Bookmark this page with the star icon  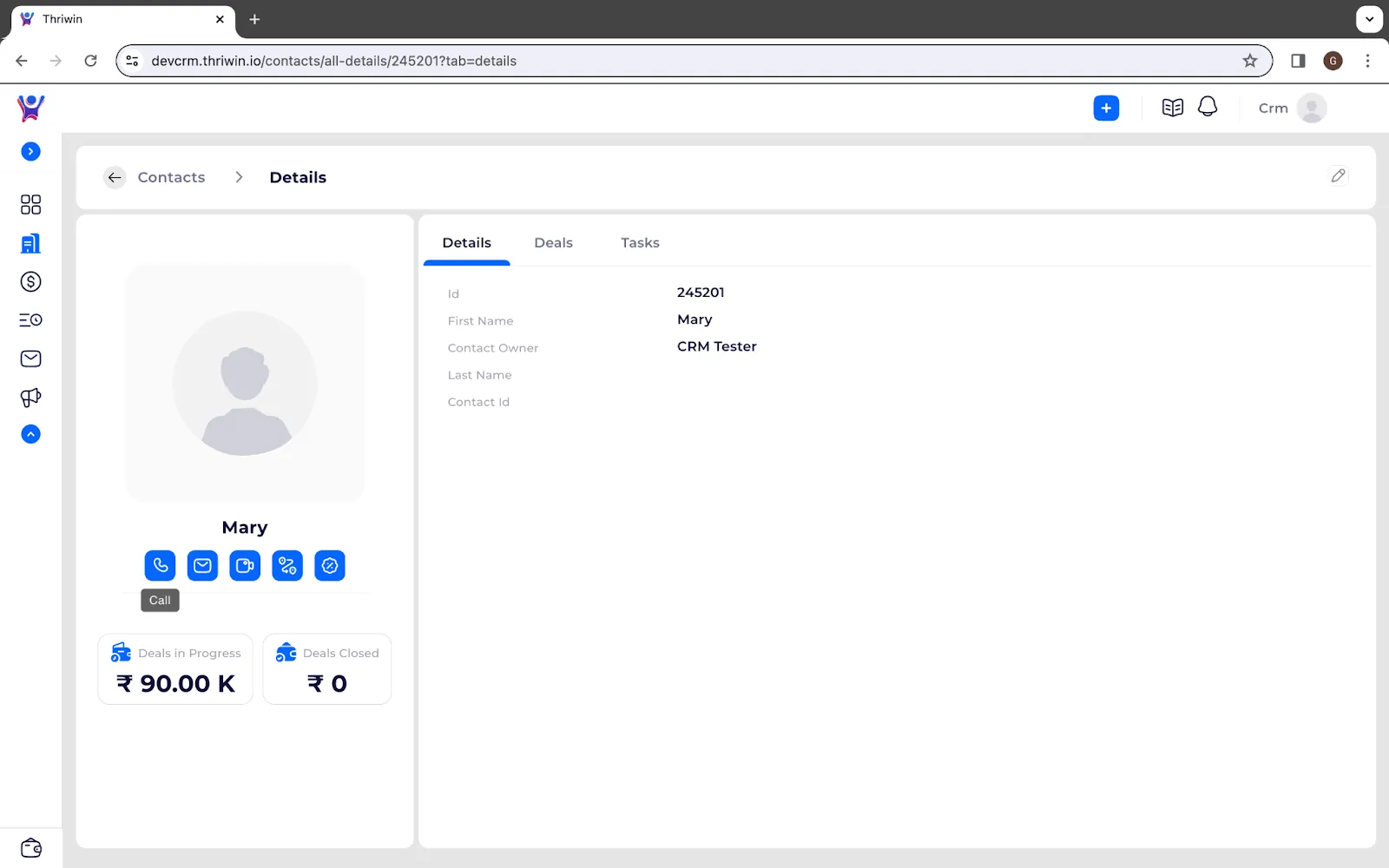pos(1250,61)
